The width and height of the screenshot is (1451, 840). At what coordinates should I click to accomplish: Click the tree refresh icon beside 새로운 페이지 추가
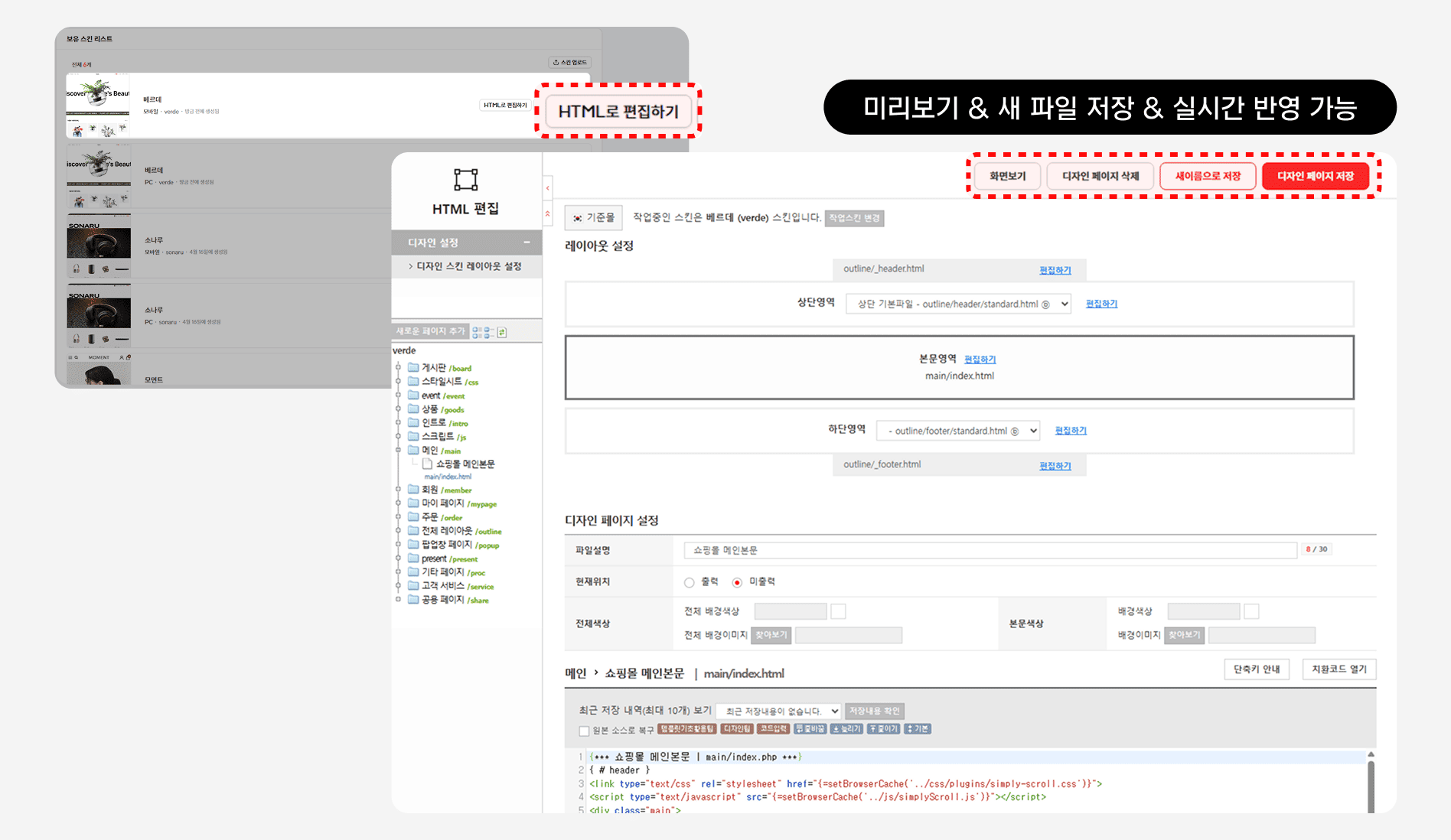coord(502,330)
